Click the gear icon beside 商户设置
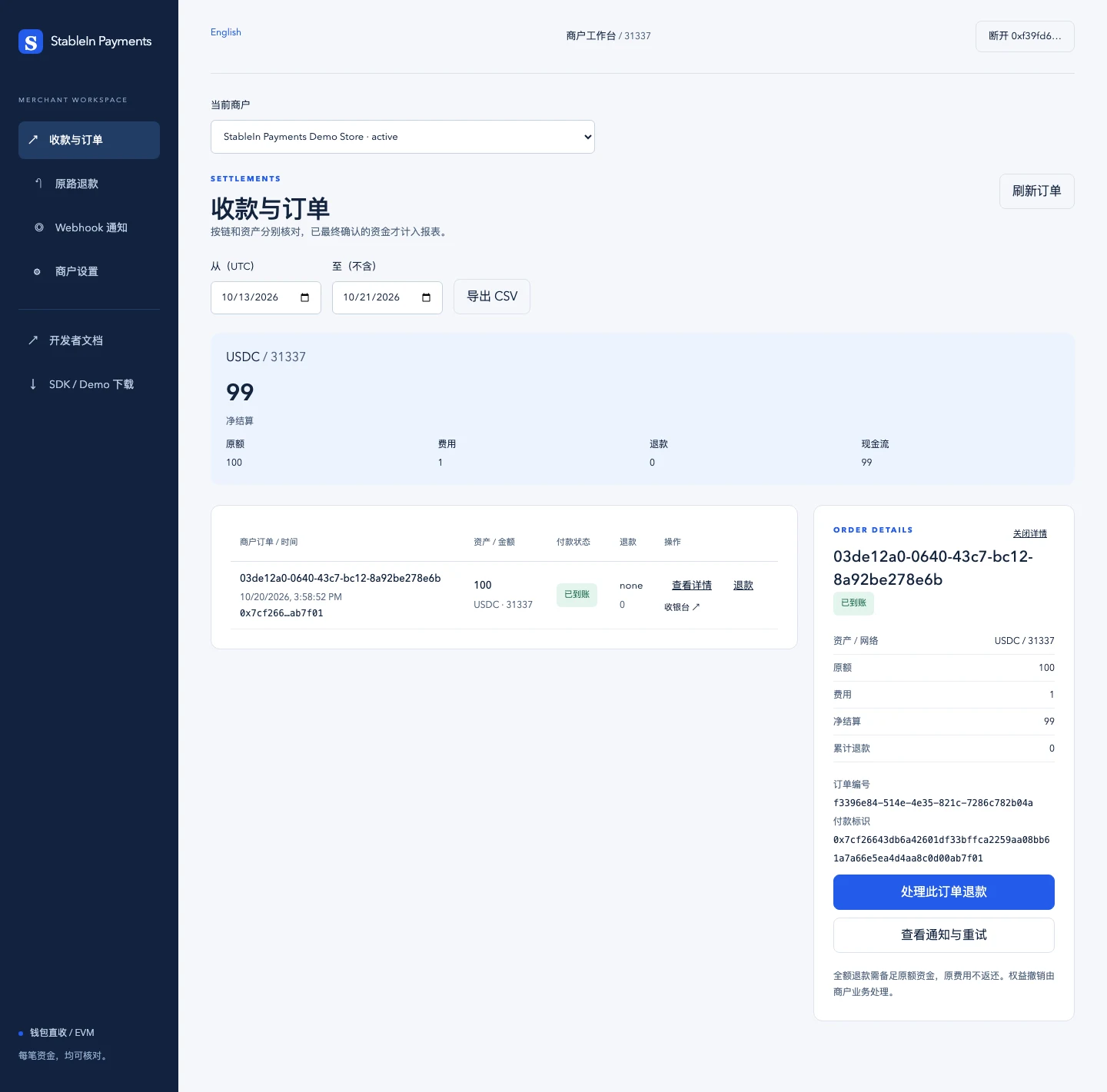 tap(37, 271)
